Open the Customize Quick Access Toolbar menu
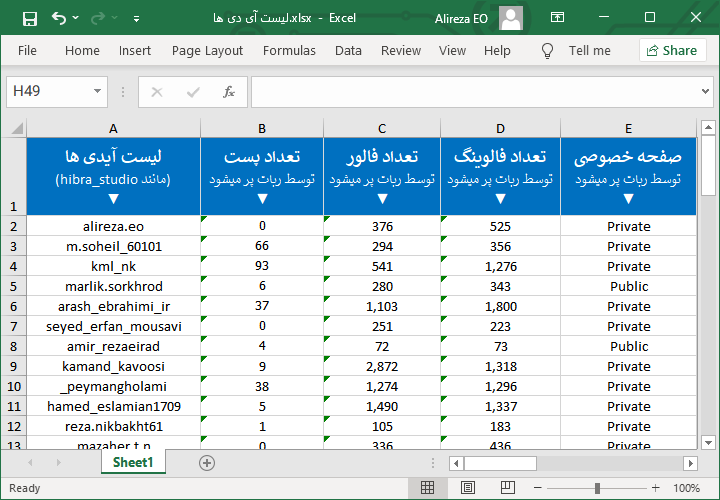This screenshot has width=720, height=500. tap(136, 19)
